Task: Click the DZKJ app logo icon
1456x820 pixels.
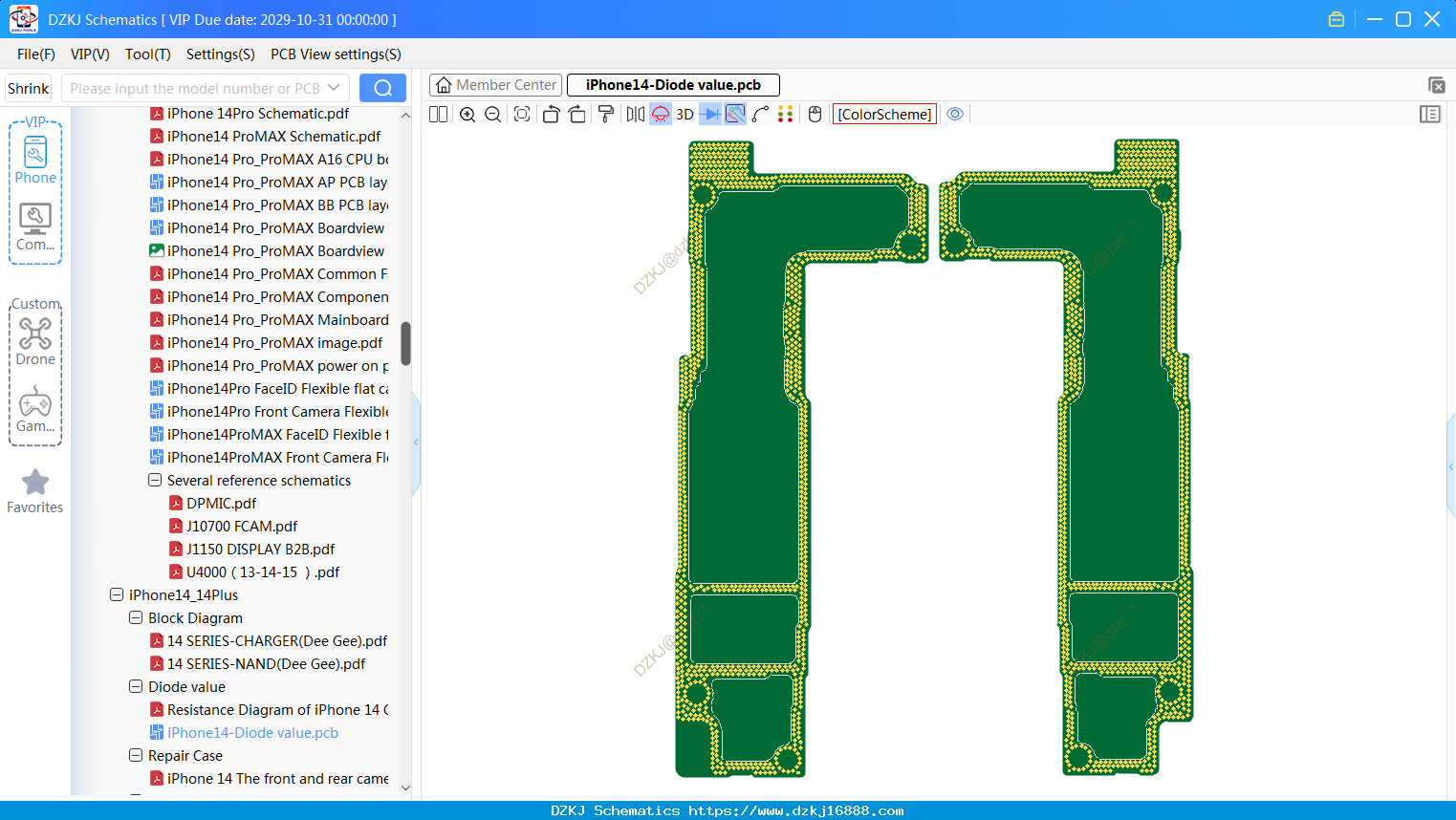Action: tap(23, 19)
